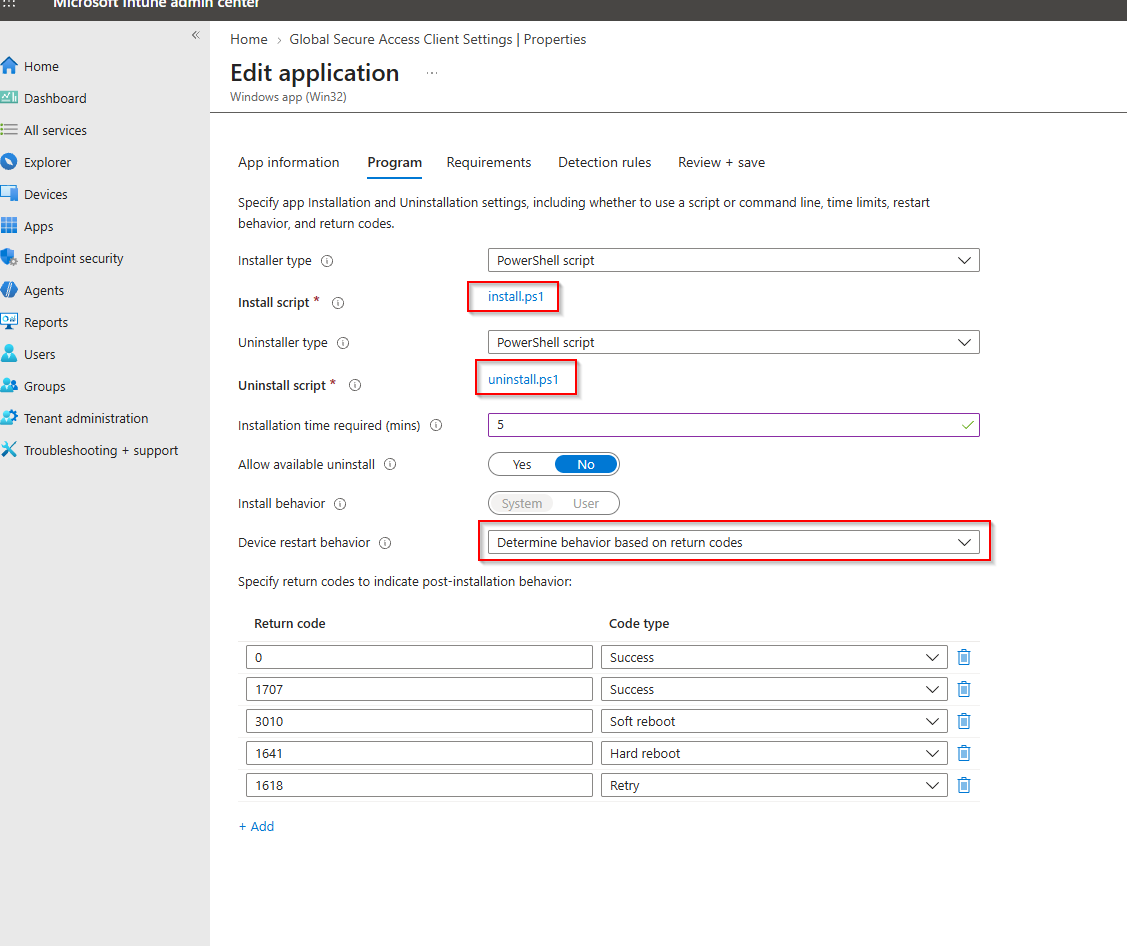
Task: Collapse the left navigation sidebar
Action: coord(196,35)
